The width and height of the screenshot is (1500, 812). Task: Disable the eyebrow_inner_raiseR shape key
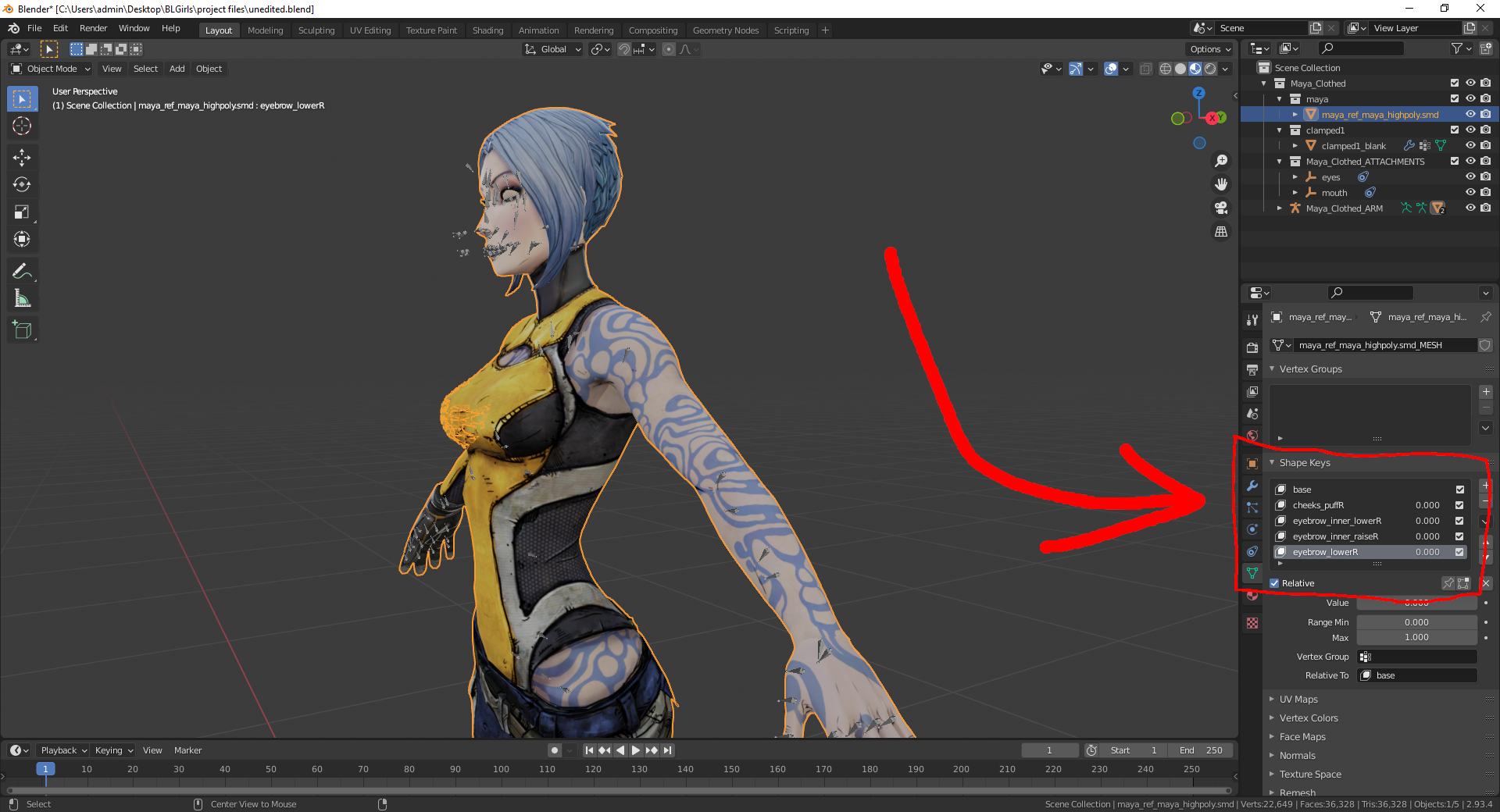[x=1459, y=536]
